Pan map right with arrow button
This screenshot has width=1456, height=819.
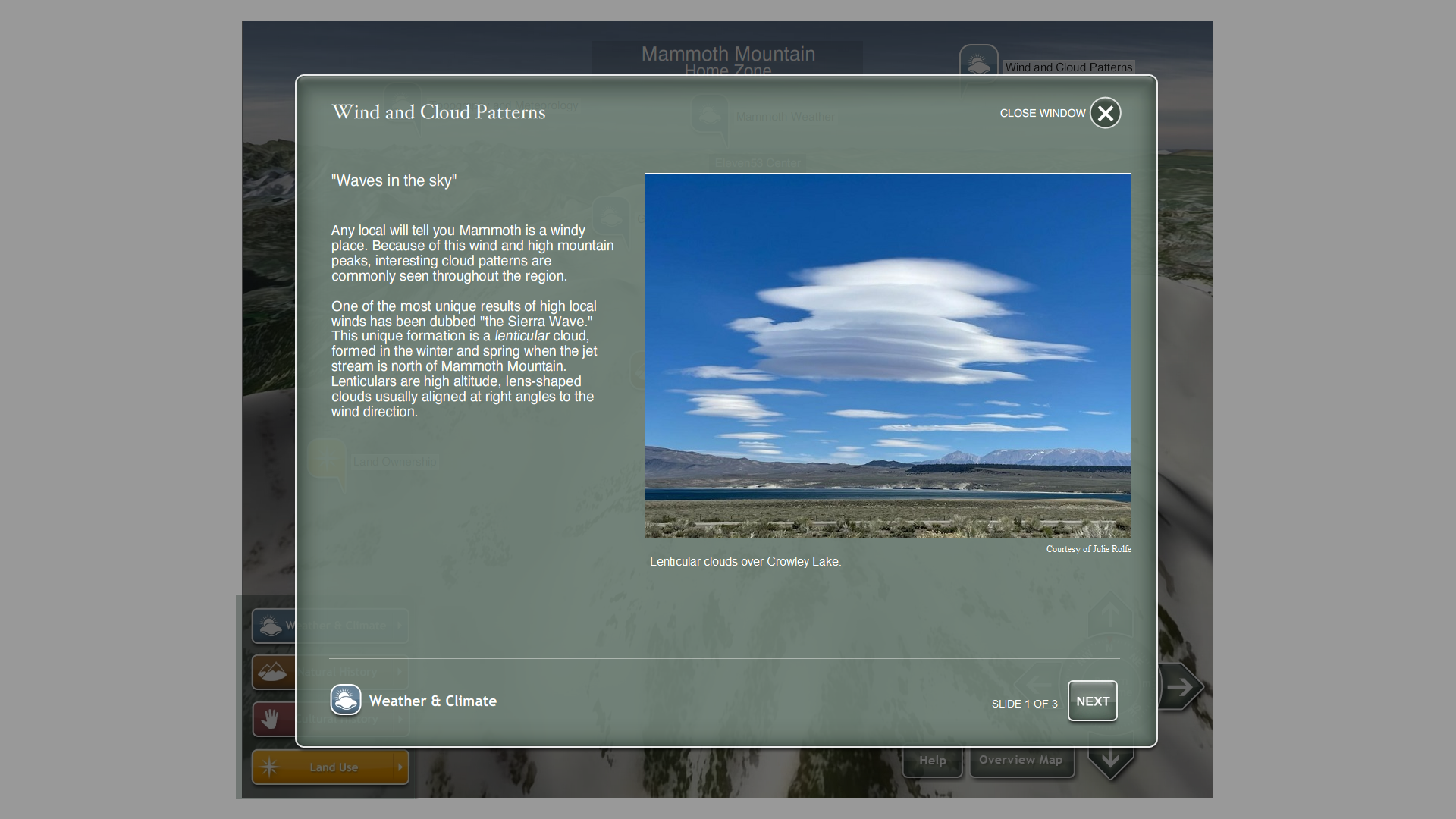click(1180, 687)
